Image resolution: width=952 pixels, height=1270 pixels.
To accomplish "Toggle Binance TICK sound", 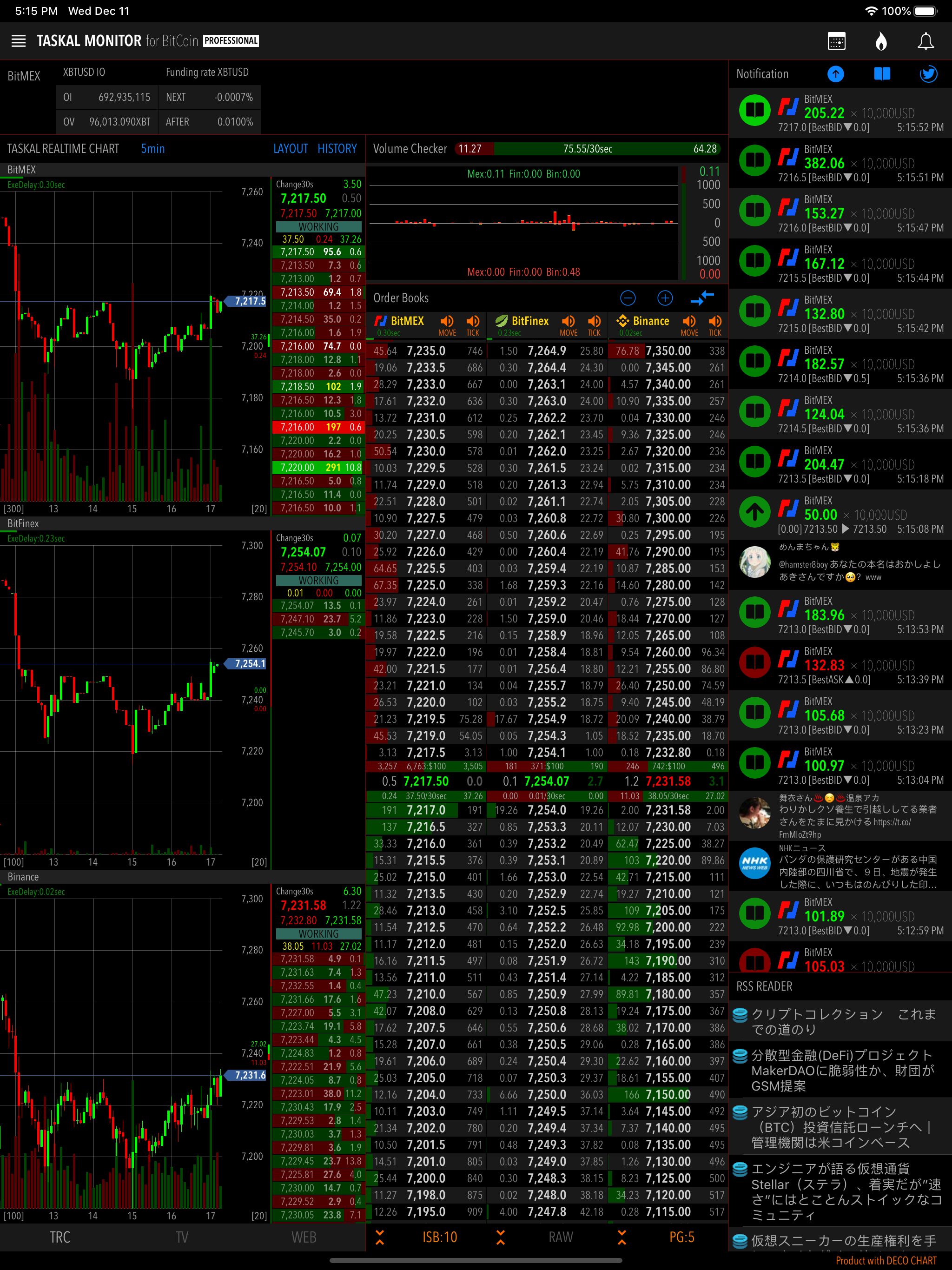I will [715, 325].
